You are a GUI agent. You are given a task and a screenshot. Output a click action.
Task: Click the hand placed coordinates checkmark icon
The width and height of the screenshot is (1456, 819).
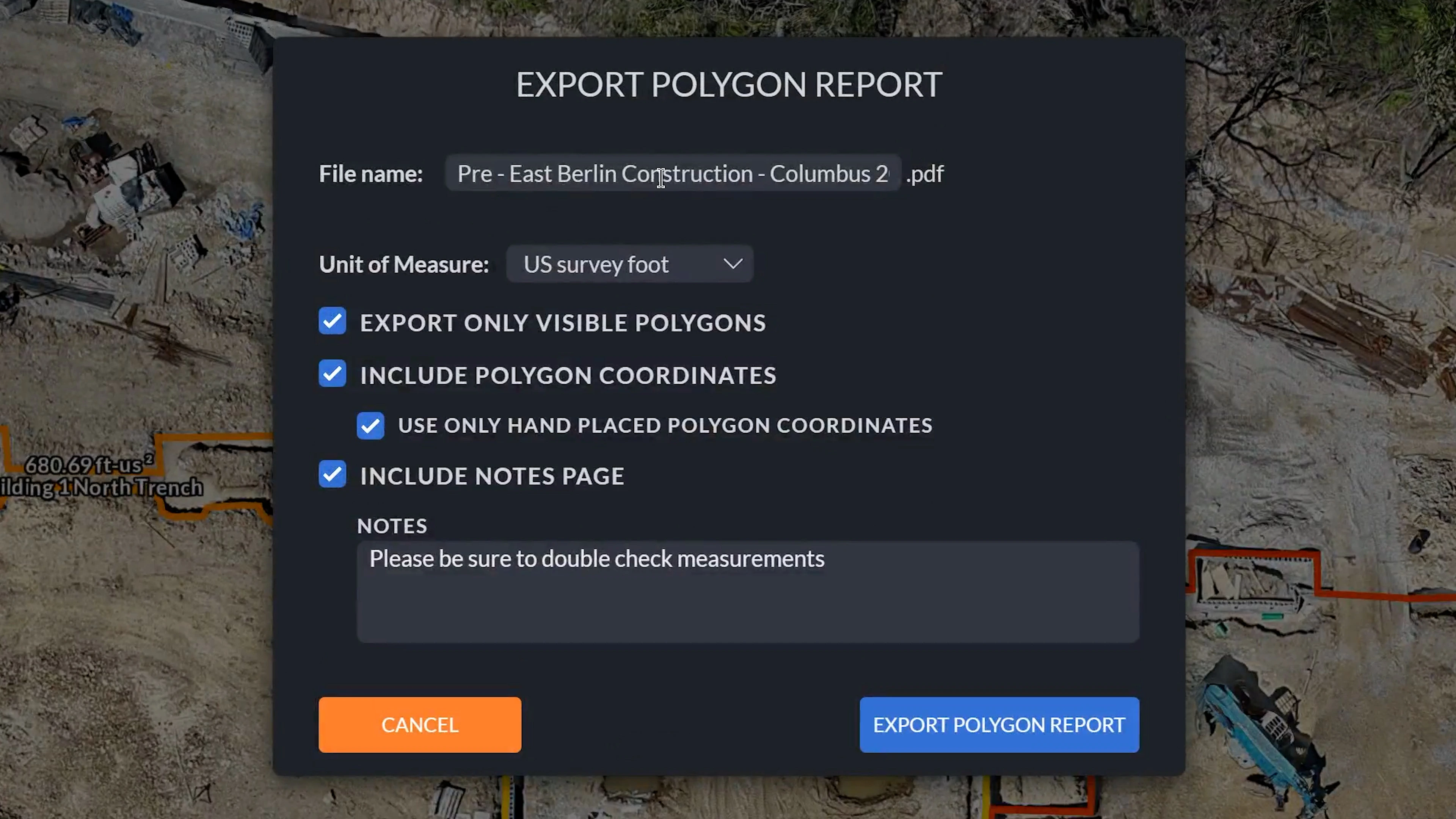tap(370, 425)
